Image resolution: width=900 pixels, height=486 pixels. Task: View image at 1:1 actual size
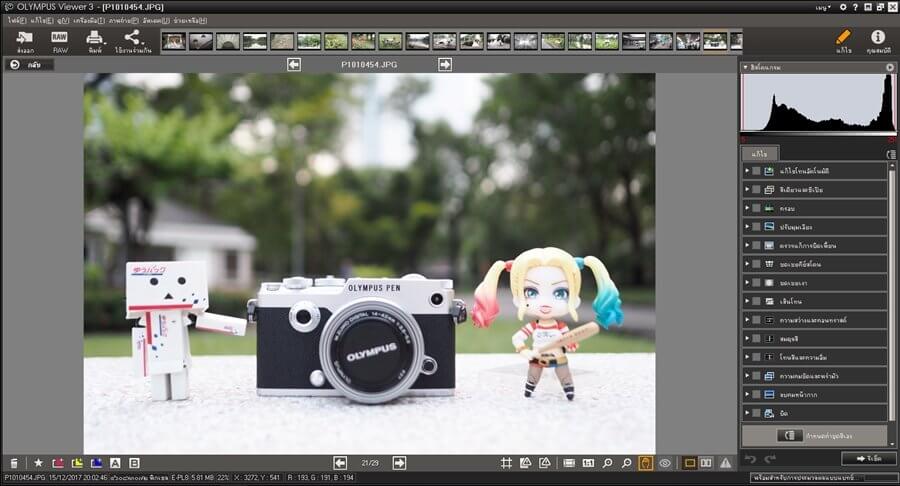[x=588, y=462]
